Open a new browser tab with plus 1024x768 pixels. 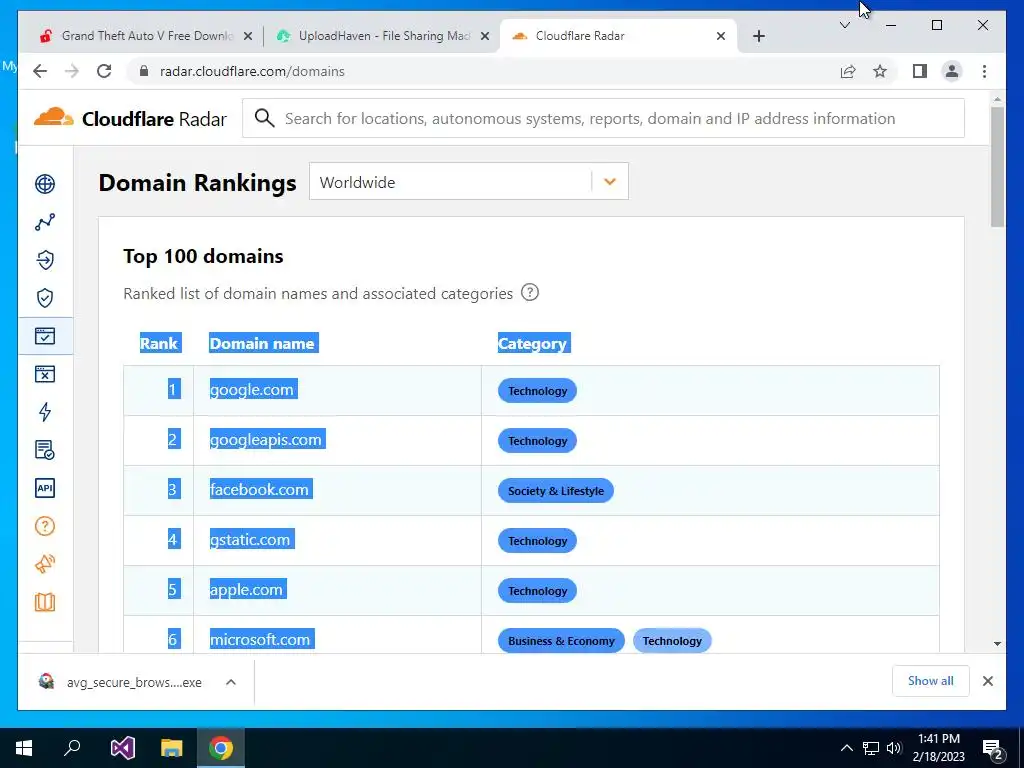click(x=758, y=36)
